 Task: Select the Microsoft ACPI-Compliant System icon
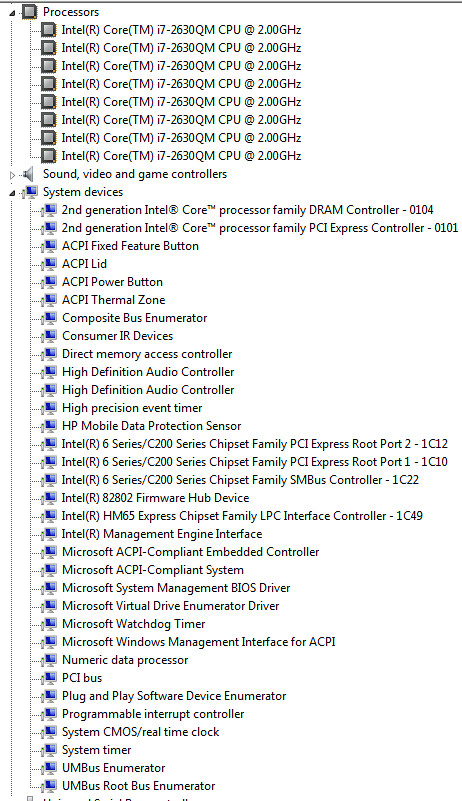click(x=49, y=570)
